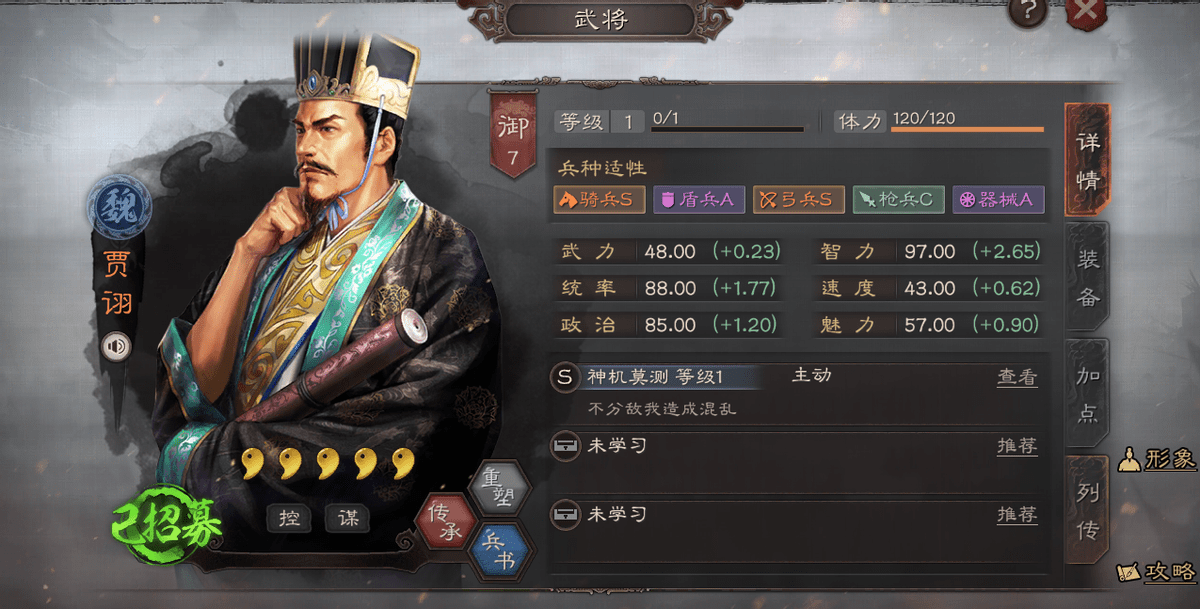The width and height of the screenshot is (1200, 609).
Task: Select the gray 重塑 reshape hexagon
Action: pos(497,489)
